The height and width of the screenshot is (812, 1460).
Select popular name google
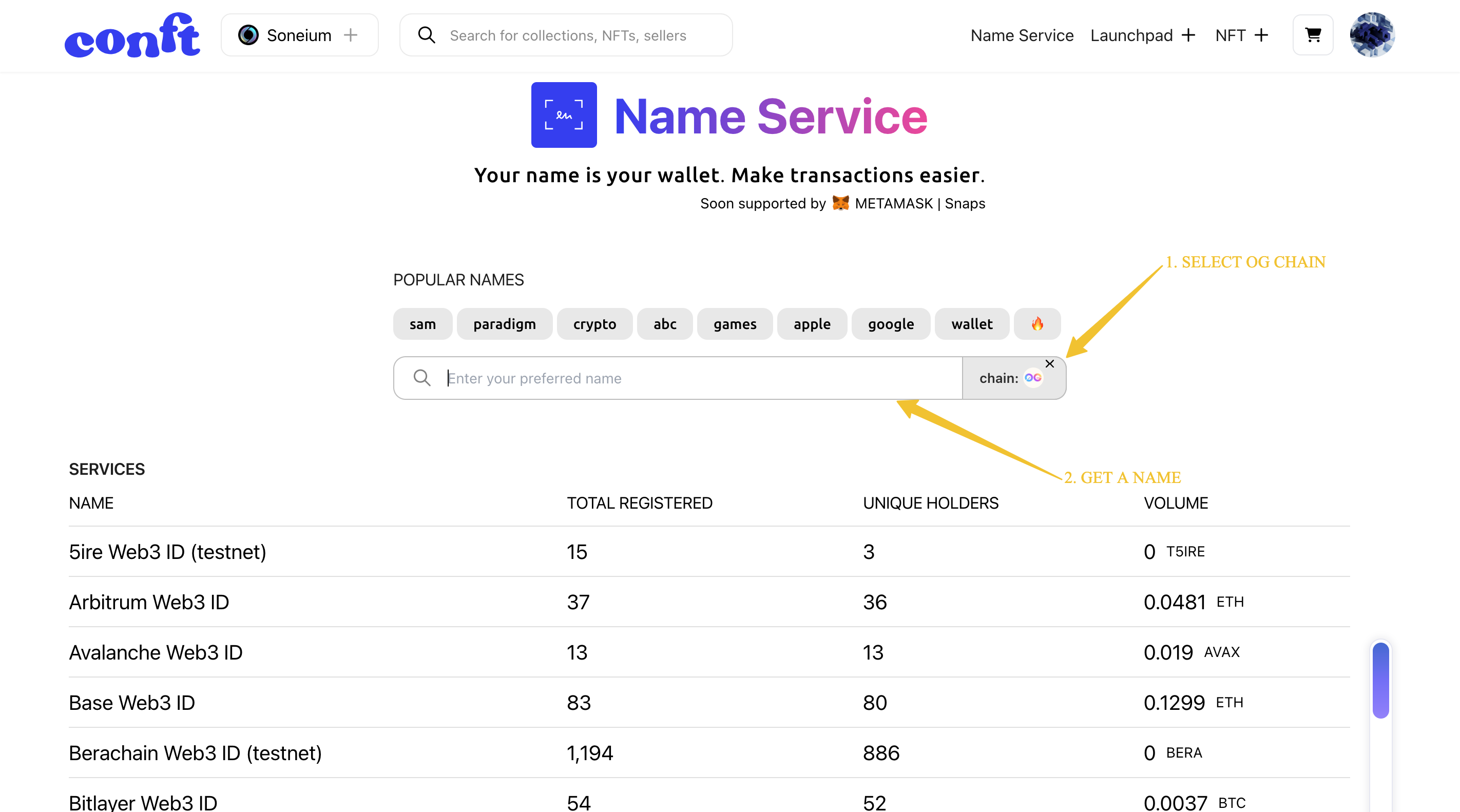[x=891, y=324]
